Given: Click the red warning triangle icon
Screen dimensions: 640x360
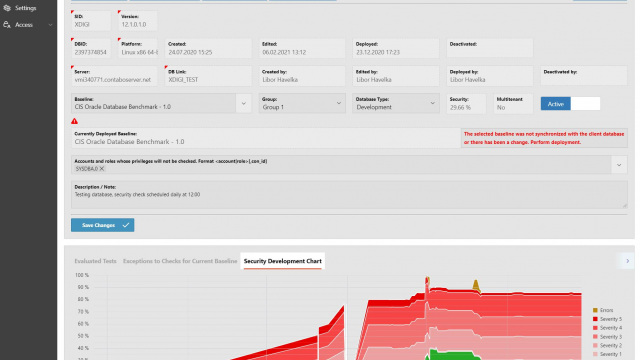Looking at the screenshot, I should pyautogui.click(x=74, y=121).
